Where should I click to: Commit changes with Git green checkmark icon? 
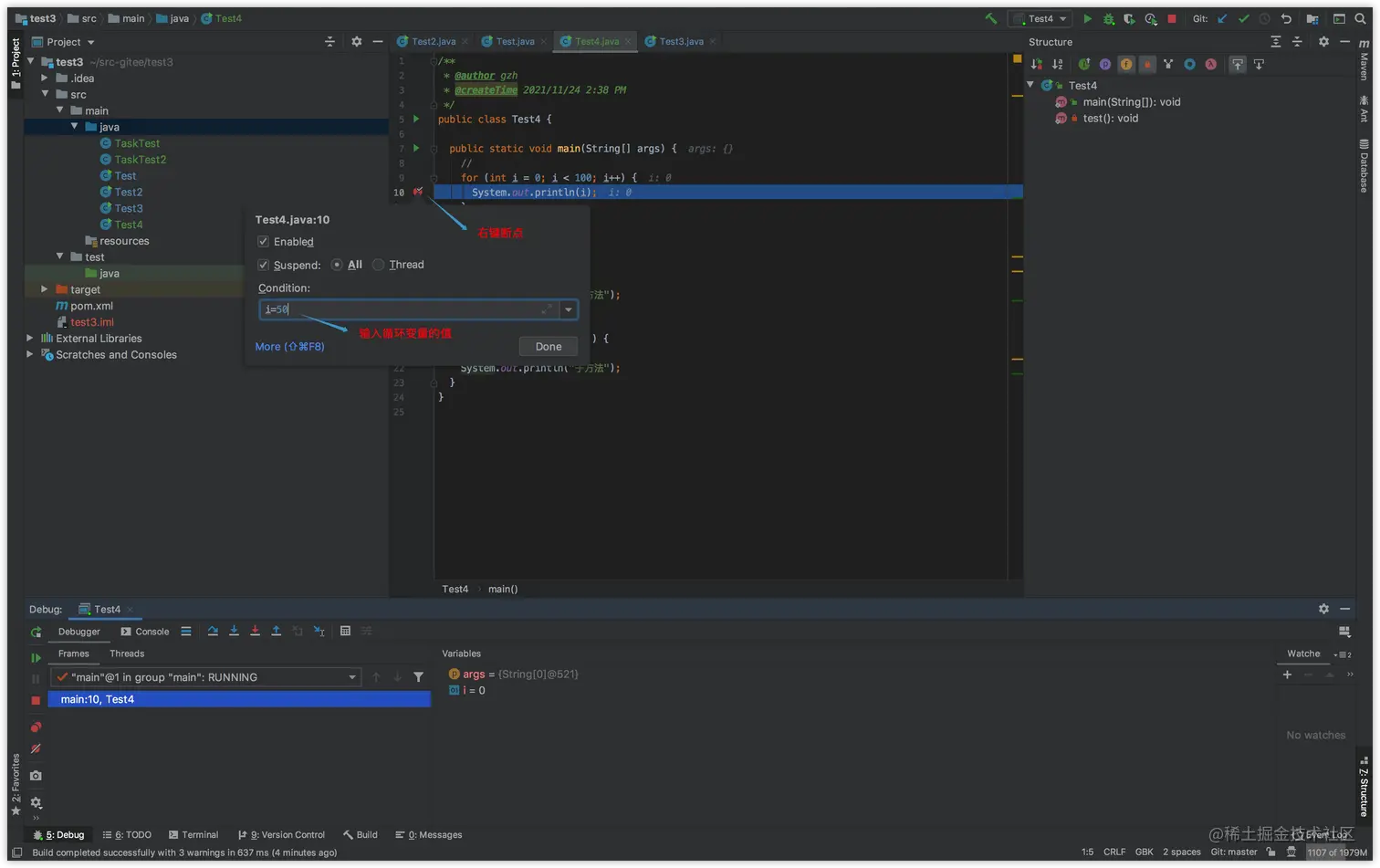(1243, 18)
